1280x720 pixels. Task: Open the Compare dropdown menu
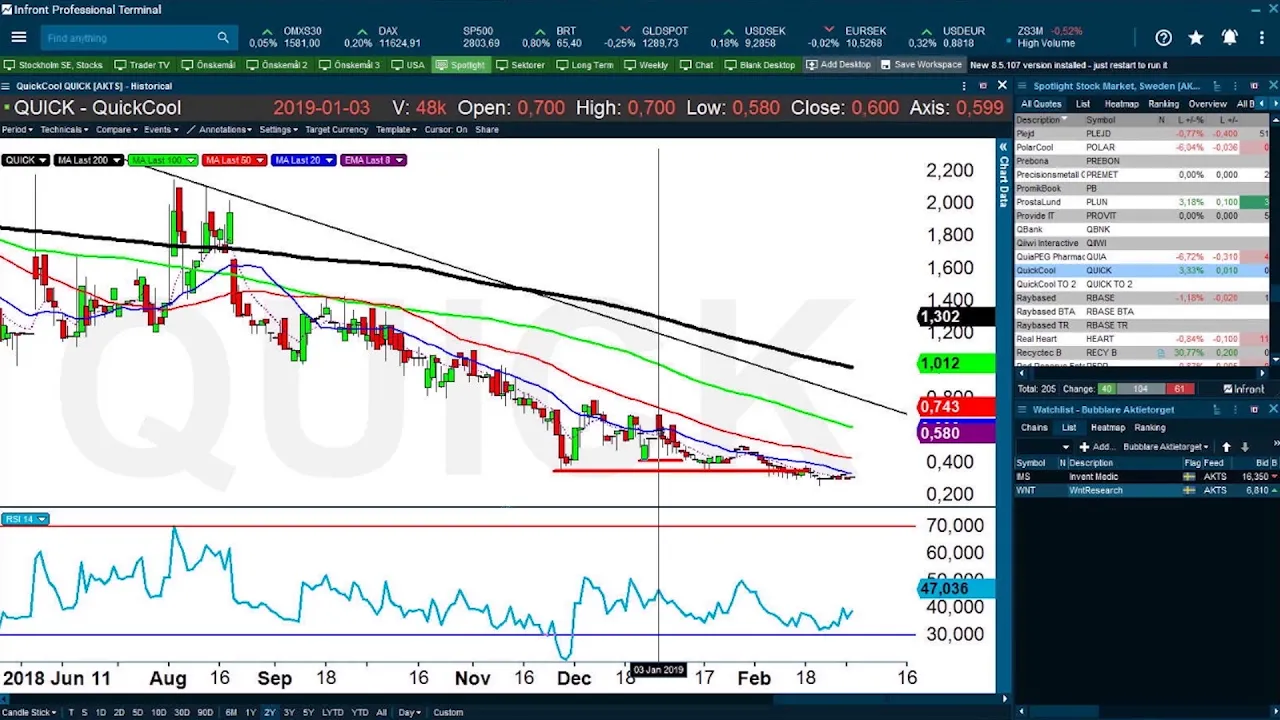(117, 129)
